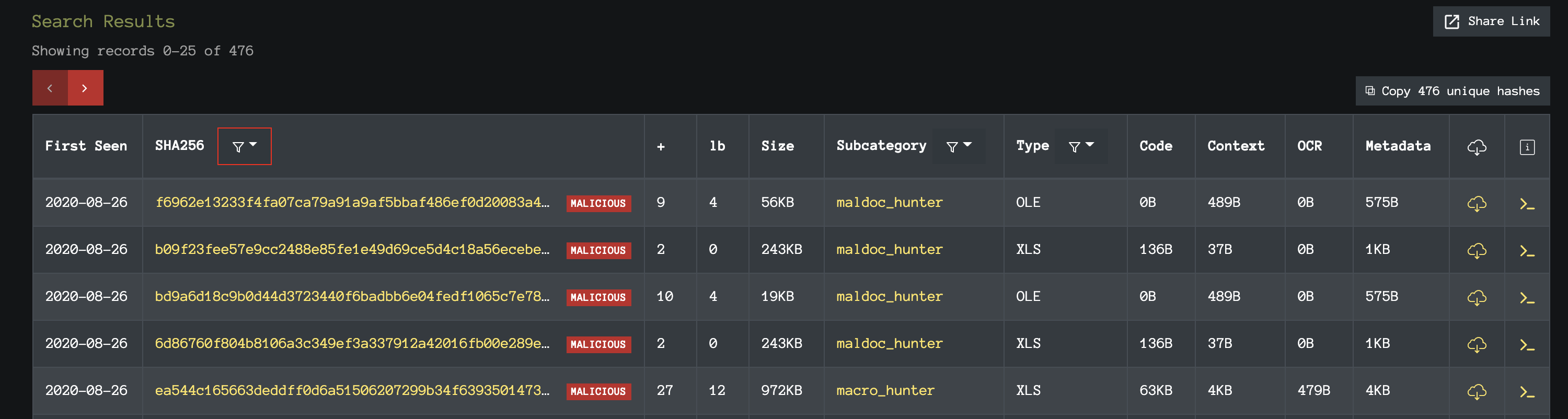The image size is (1568, 419).
Task: Go to the previous results page
Action: pyautogui.click(x=50, y=88)
